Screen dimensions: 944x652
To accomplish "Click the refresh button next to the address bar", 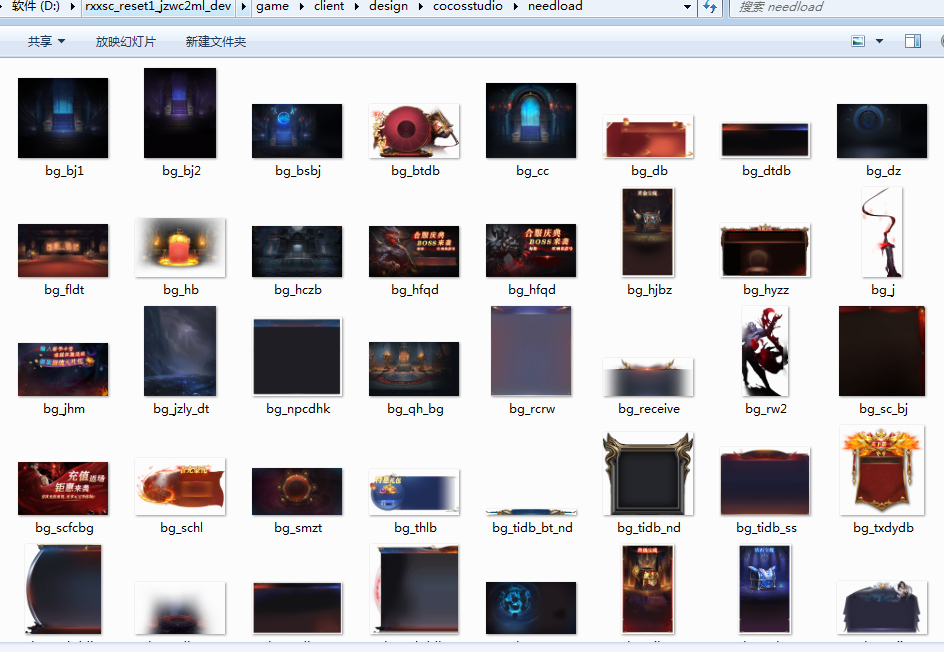I will (710, 7).
